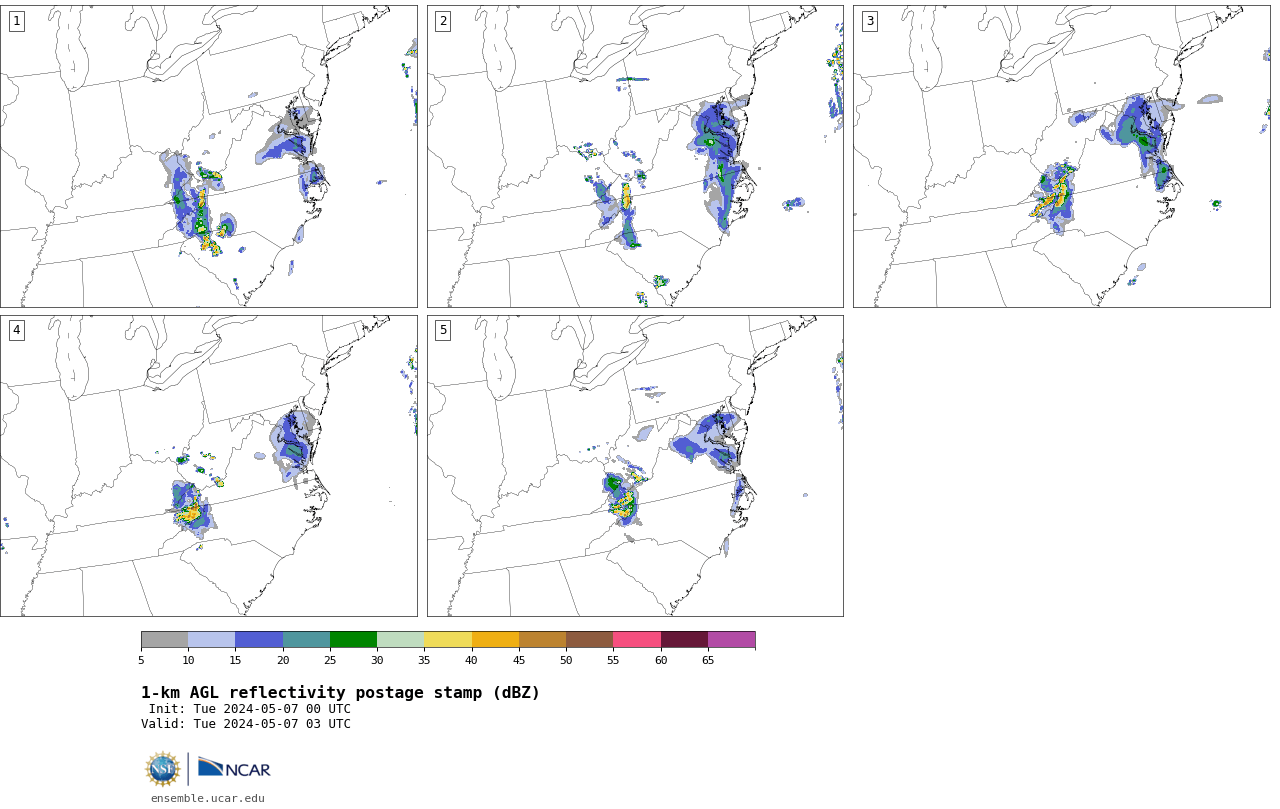Screen dimensions: 1280x809
Task: Open ensemble member 4 reflectivity map
Action: point(208,466)
